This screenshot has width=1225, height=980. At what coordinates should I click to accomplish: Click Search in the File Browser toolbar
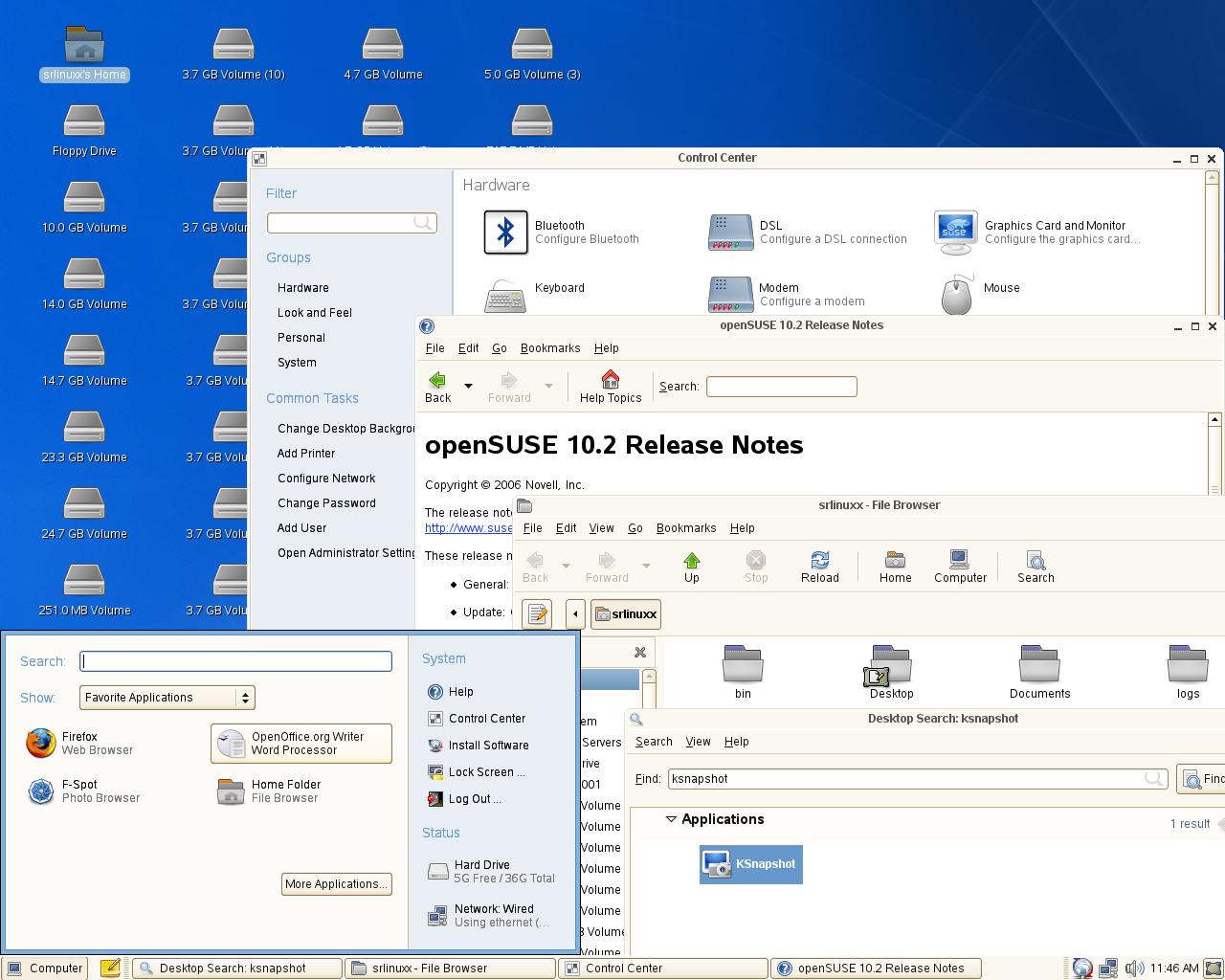point(1036,567)
